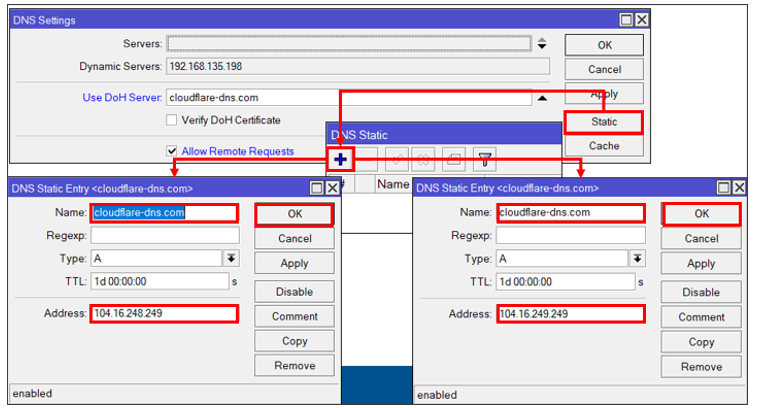Click OK in right DNS Static Entry window
Viewport: 762px width, 408px height.
point(701,214)
